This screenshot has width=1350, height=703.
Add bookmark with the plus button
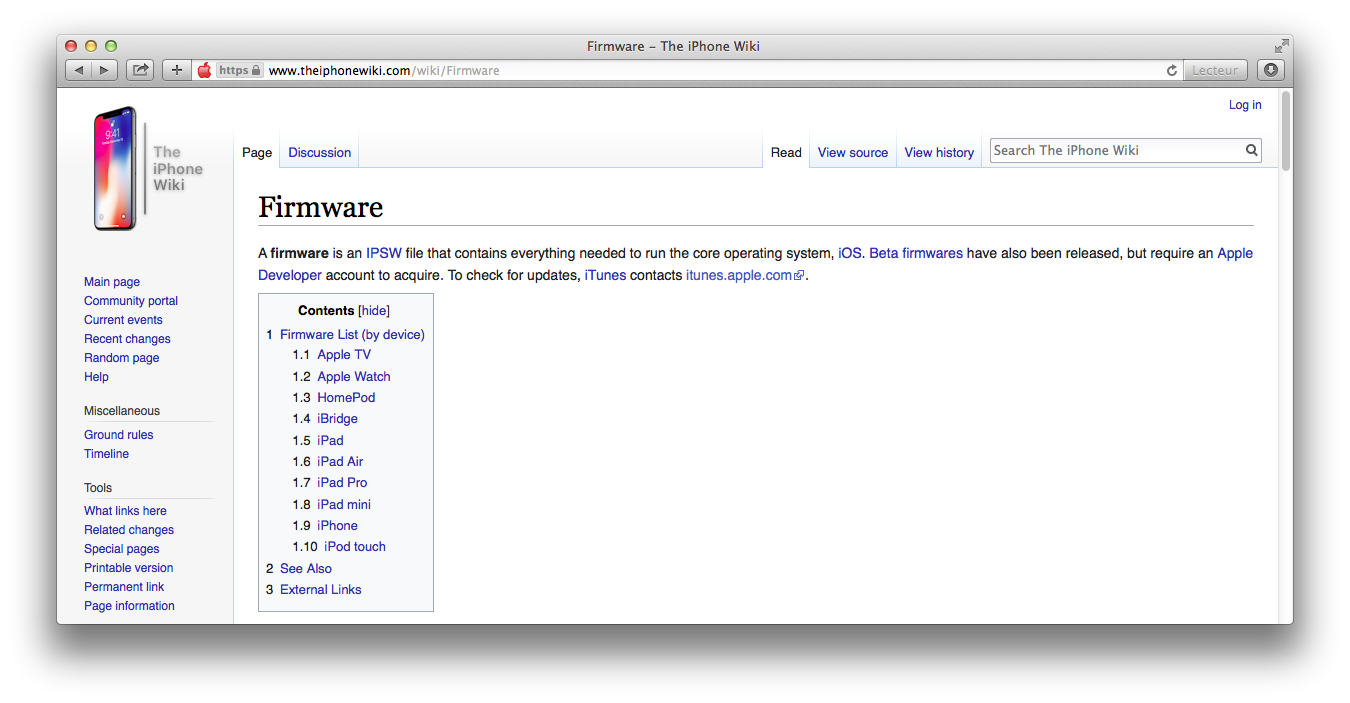(177, 70)
